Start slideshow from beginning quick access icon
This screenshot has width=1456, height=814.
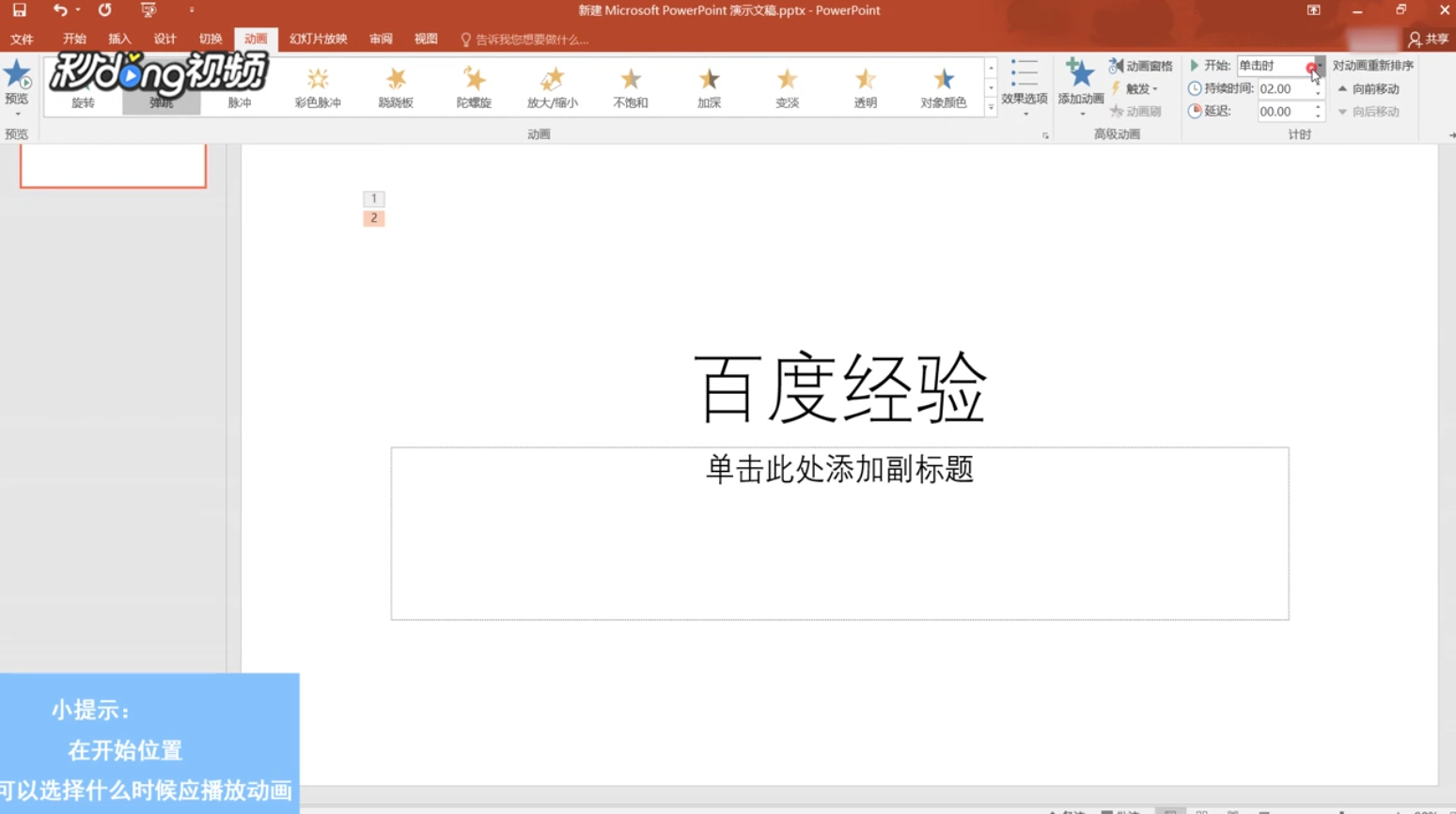(x=149, y=10)
